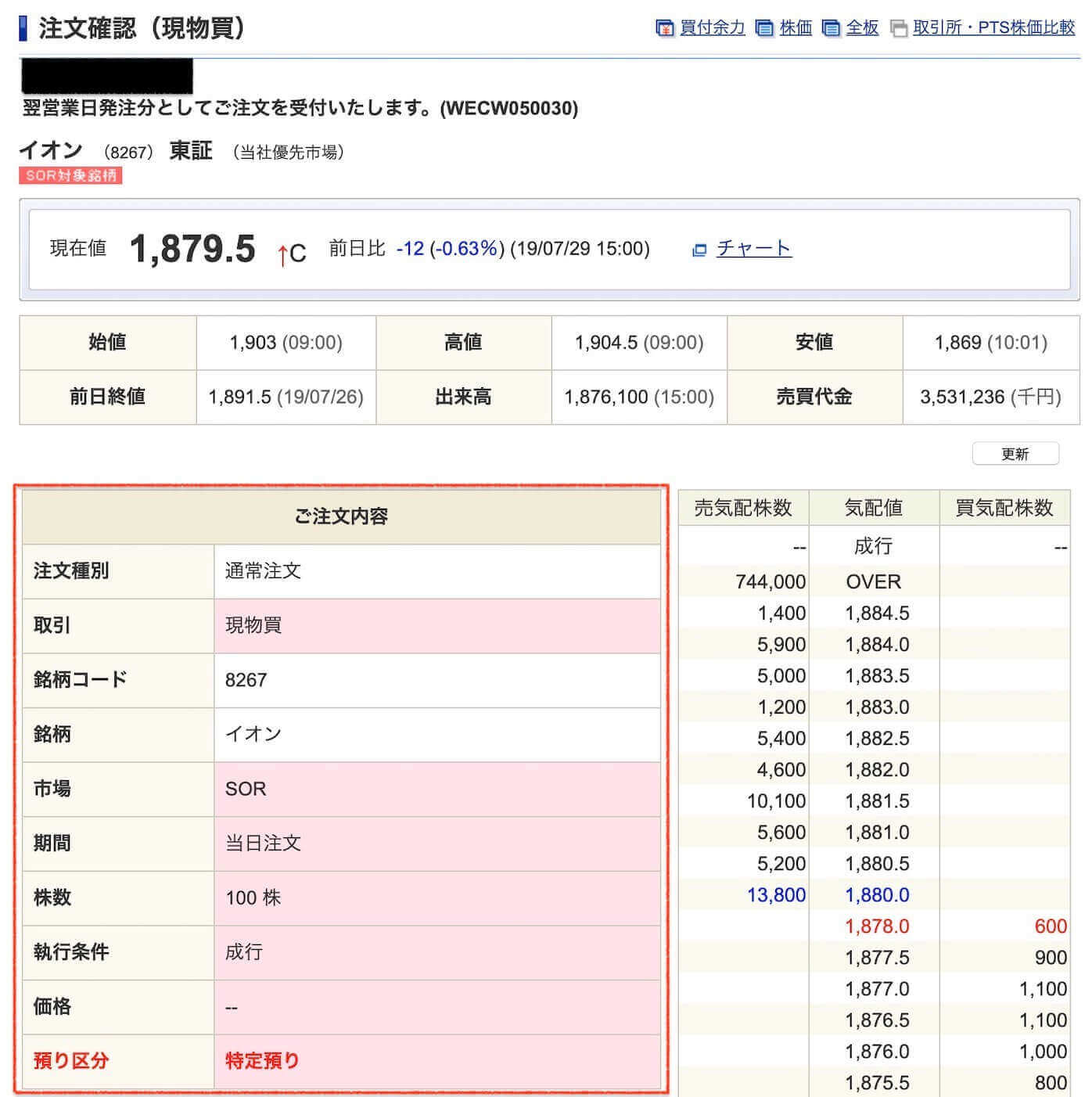The height and width of the screenshot is (1097, 1092).
Task: Click the 取引所・PTS株価比較 window icon
Action: (x=900, y=28)
